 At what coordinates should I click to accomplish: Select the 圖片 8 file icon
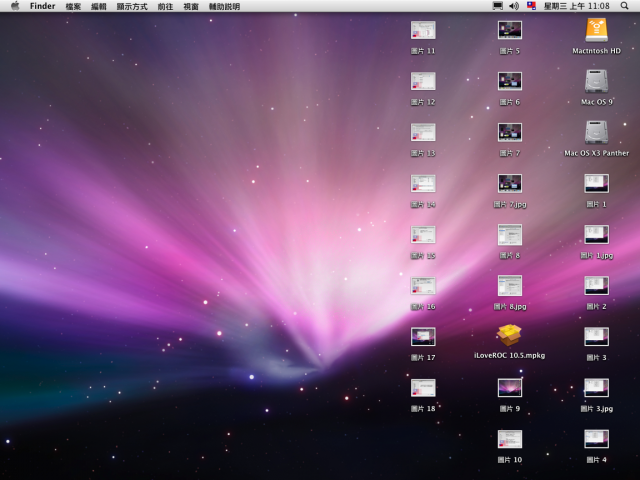[x=510, y=235]
